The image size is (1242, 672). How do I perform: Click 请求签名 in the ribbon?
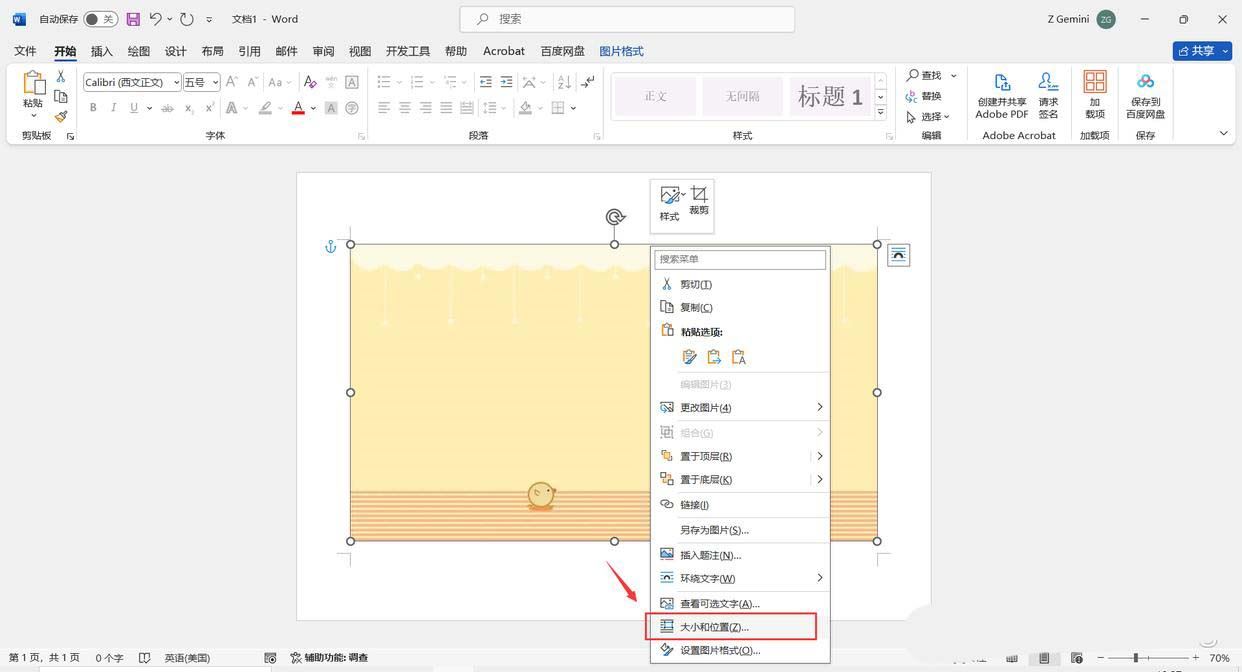(1047, 97)
